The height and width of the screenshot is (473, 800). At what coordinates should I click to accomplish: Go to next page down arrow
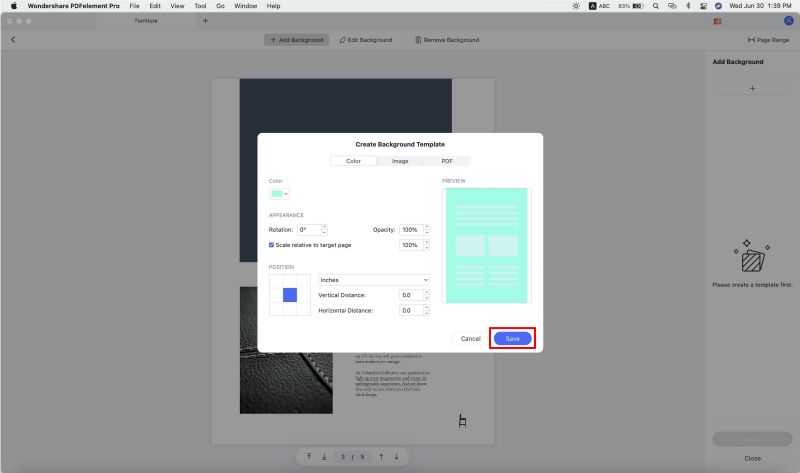pyautogui.click(x=396, y=457)
